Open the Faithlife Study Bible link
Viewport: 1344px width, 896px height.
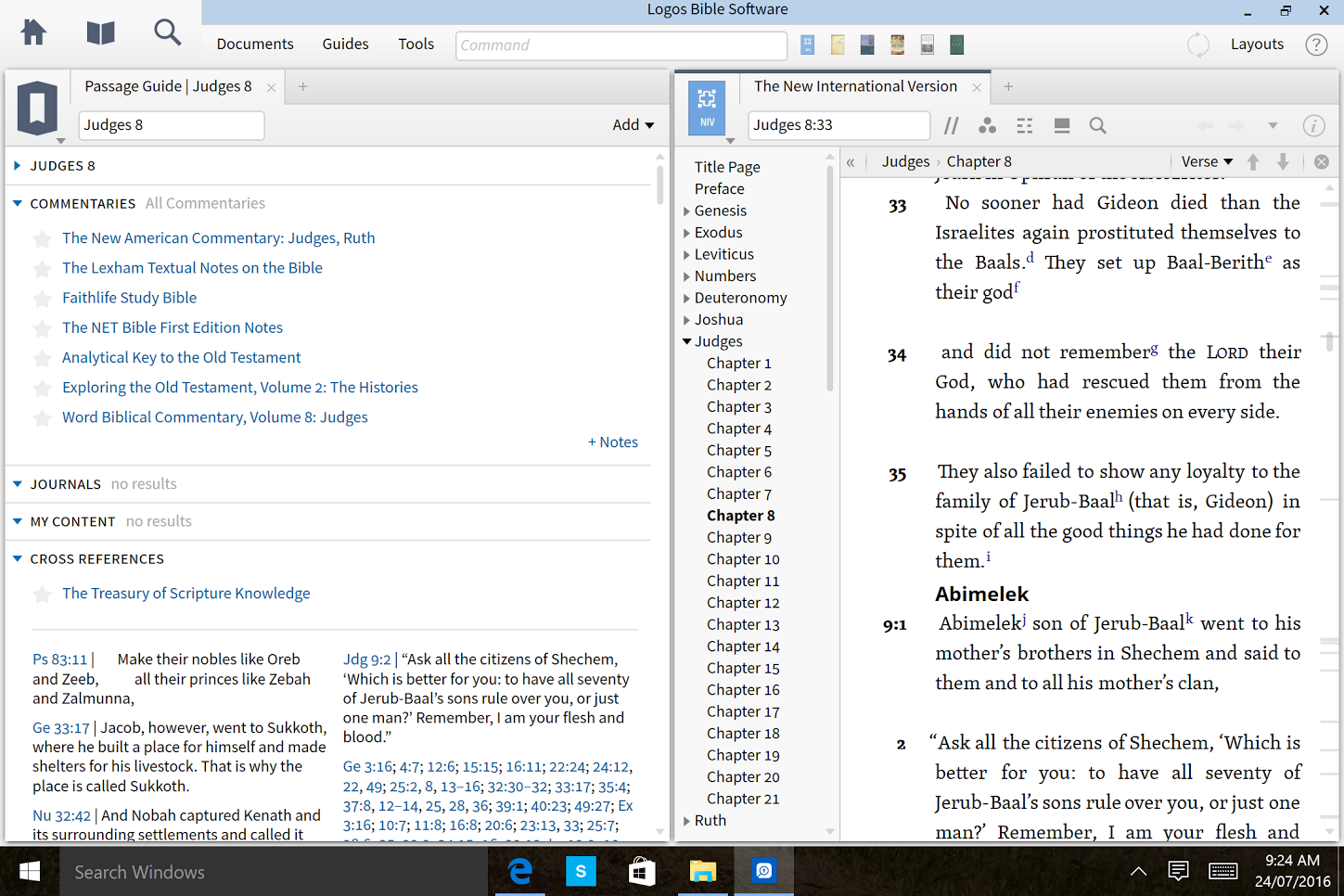pyautogui.click(x=130, y=298)
